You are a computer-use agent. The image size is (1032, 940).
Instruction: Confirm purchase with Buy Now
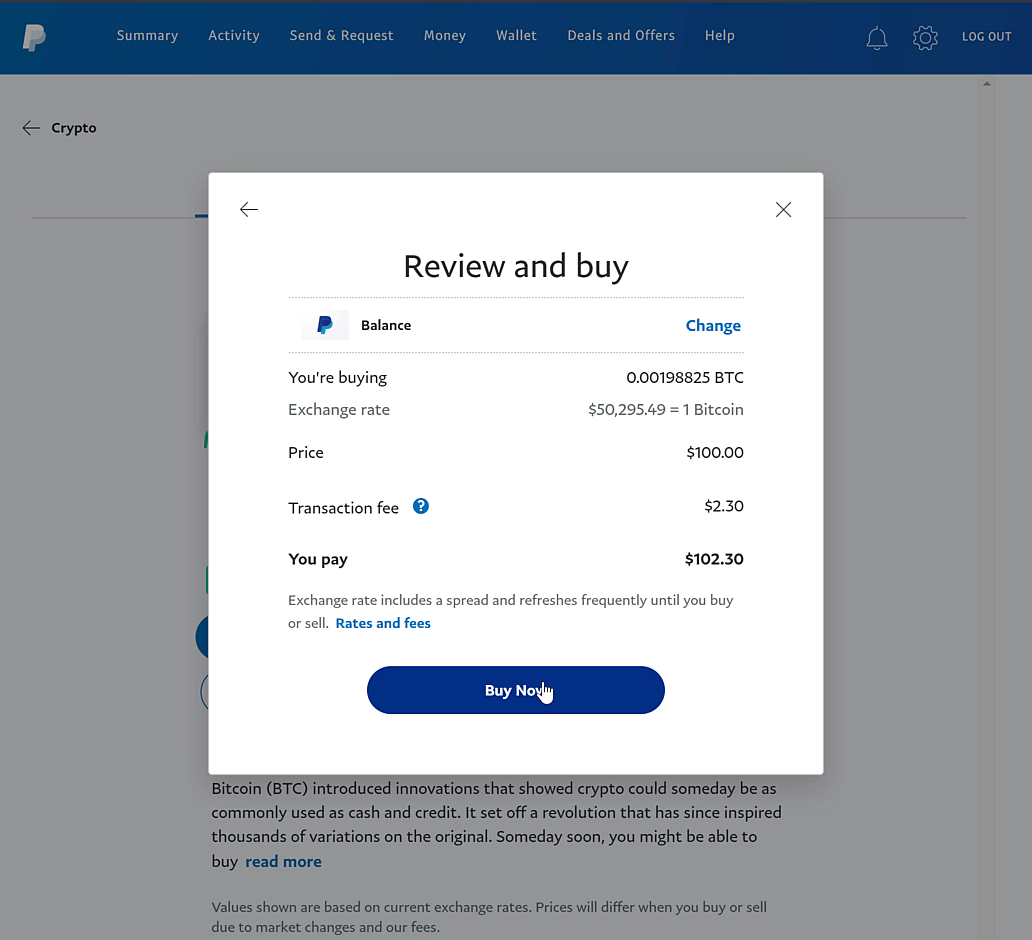click(x=515, y=690)
